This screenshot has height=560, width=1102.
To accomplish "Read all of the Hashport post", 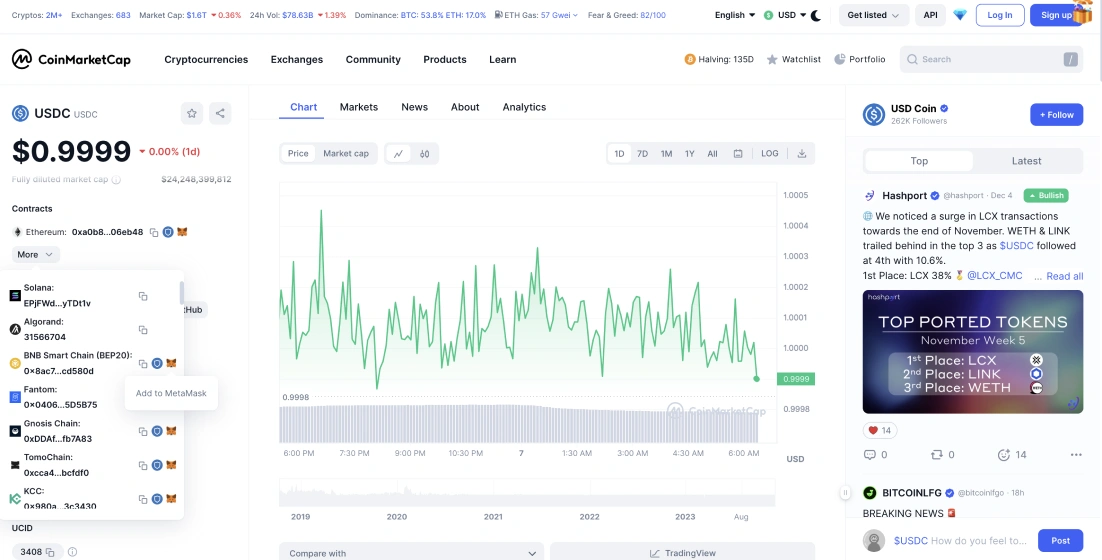I will tap(1064, 276).
